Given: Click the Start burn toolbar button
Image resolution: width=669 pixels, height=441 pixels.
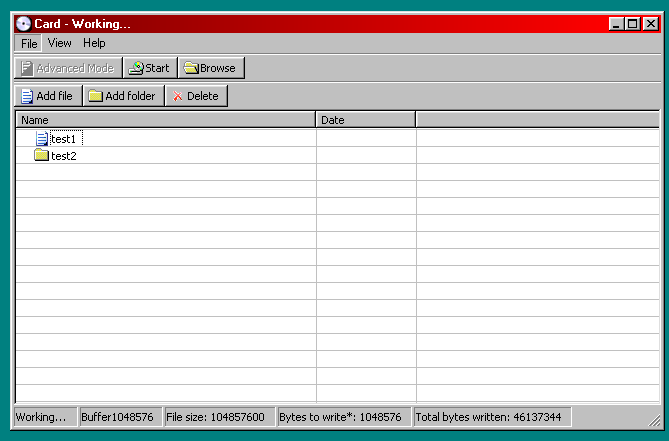Looking at the screenshot, I should 149,68.
